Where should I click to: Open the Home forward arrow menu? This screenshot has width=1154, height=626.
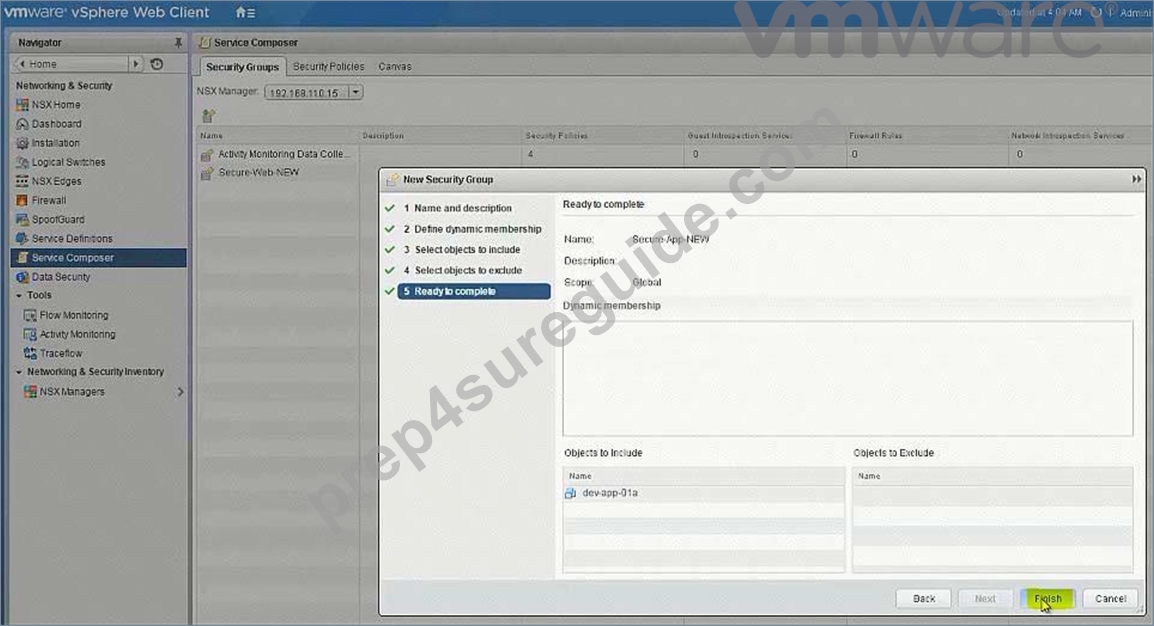[x=135, y=64]
